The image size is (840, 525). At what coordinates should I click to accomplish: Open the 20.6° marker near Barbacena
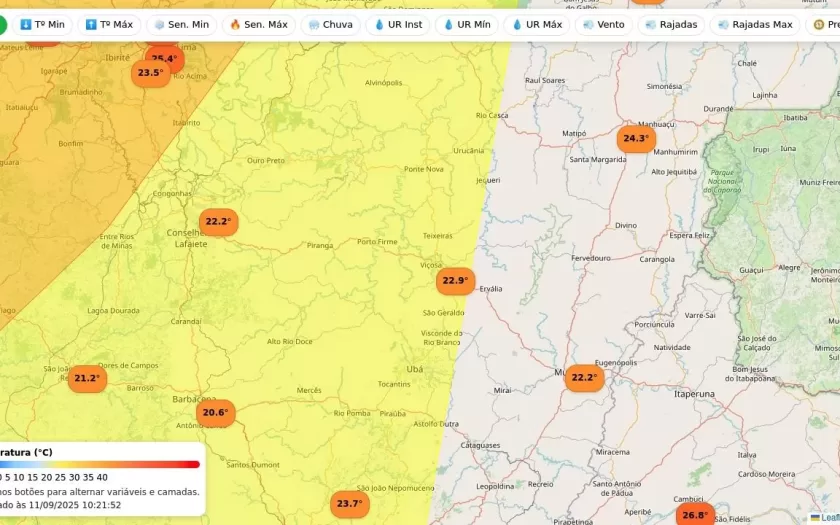pos(215,413)
